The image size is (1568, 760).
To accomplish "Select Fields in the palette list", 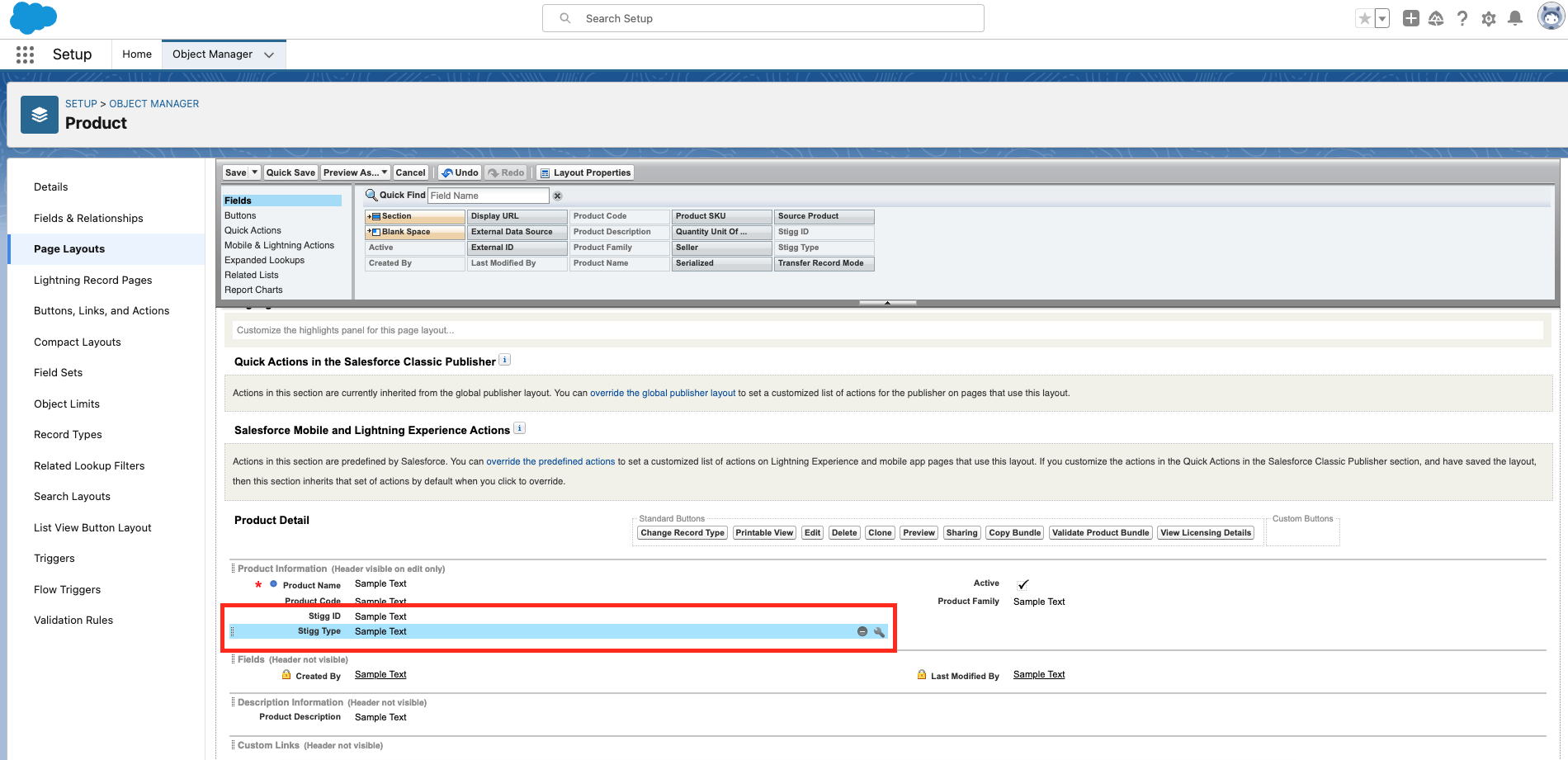I will 282,201.
